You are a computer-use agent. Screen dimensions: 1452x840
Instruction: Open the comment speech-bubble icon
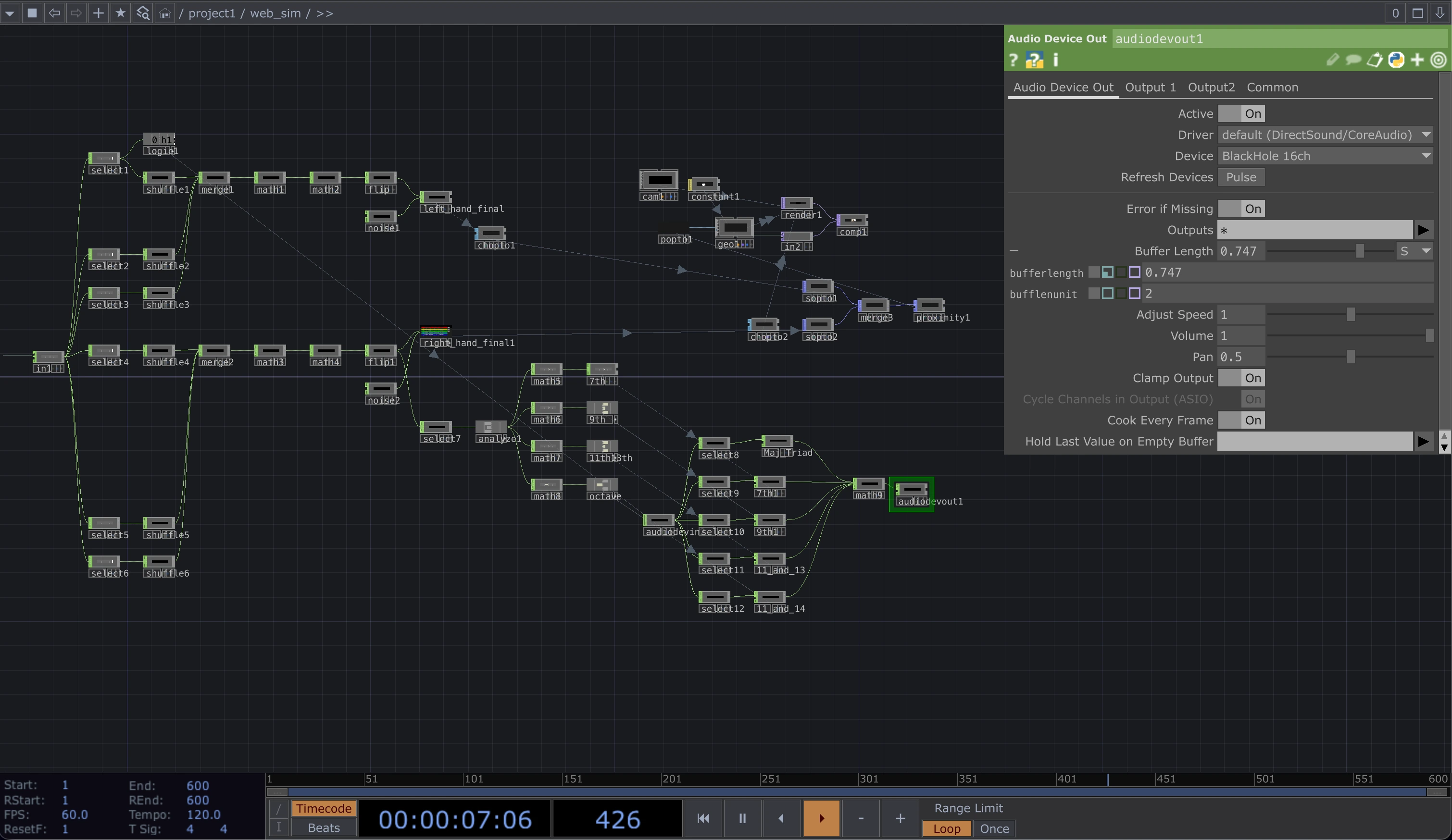[1353, 60]
